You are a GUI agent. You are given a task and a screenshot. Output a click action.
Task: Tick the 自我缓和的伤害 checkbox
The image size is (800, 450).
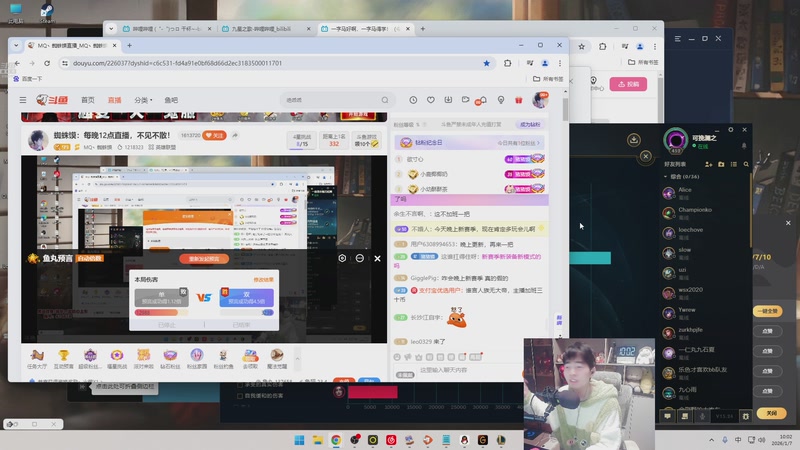pos(240,396)
